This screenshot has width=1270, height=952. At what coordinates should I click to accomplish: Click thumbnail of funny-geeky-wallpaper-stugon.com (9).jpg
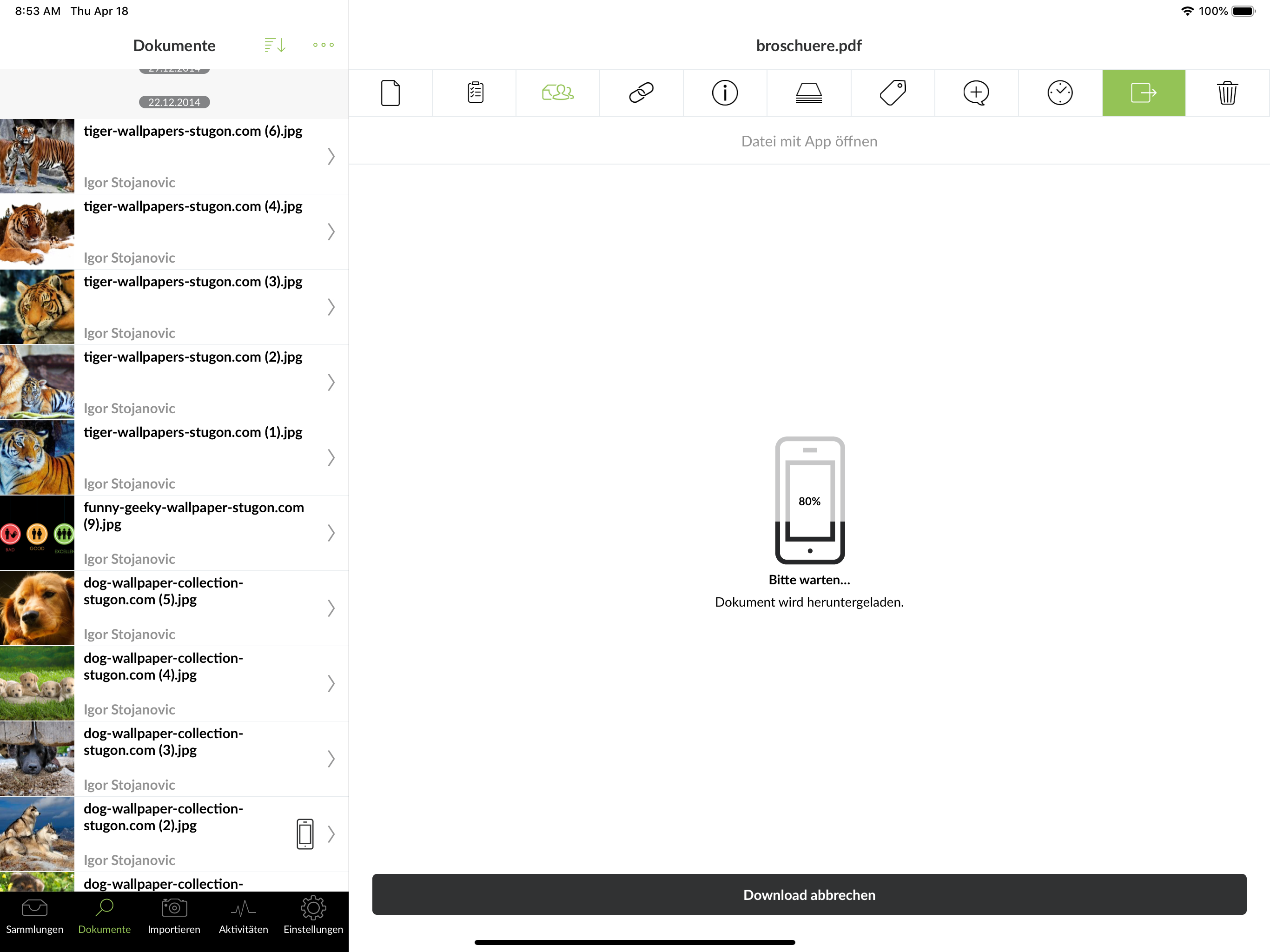click(37, 533)
